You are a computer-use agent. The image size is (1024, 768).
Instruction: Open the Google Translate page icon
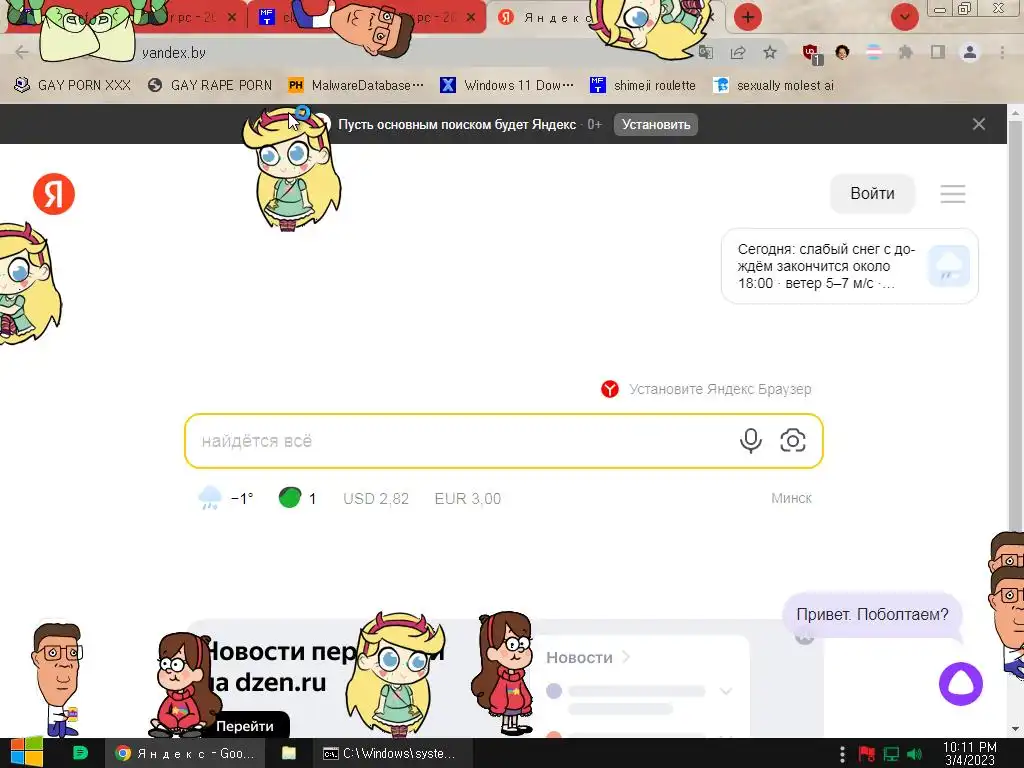point(706,52)
